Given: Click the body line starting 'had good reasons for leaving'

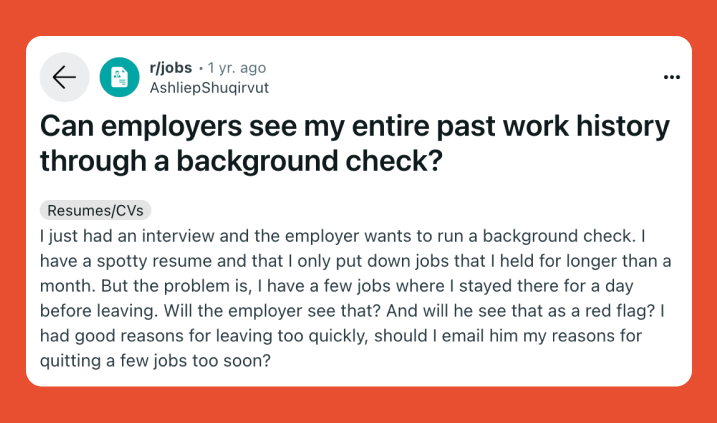Looking at the screenshot, I should click(x=341, y=336).
